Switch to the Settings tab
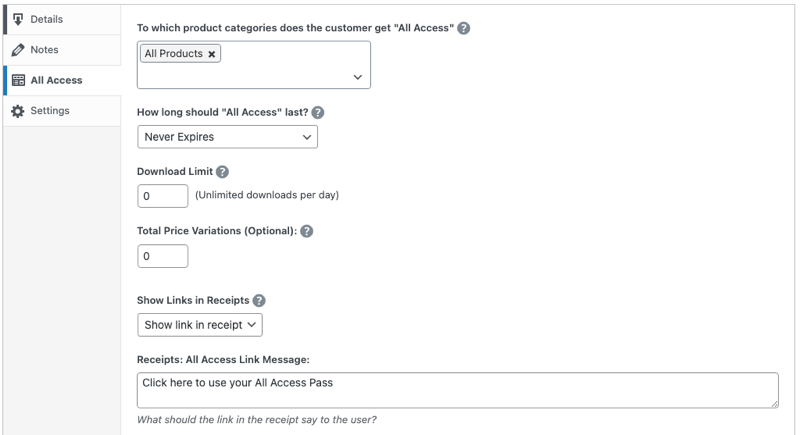The image size is (800, 435). coord(50,111)
